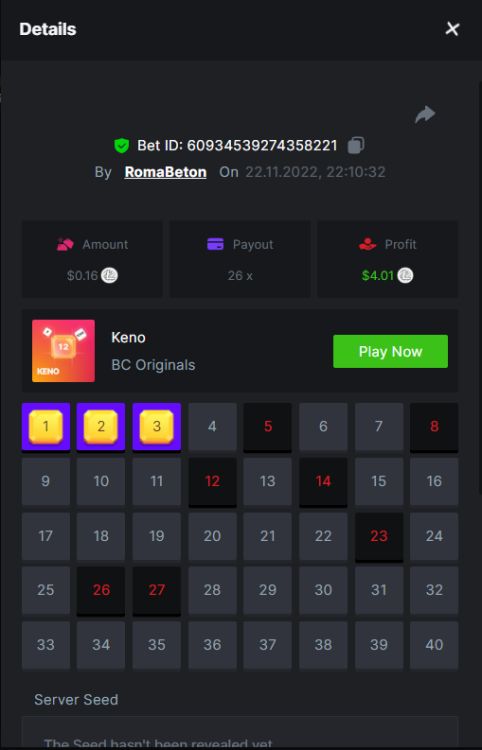
Task: Open the Keno game thumbnail
Action: point(63,351)
